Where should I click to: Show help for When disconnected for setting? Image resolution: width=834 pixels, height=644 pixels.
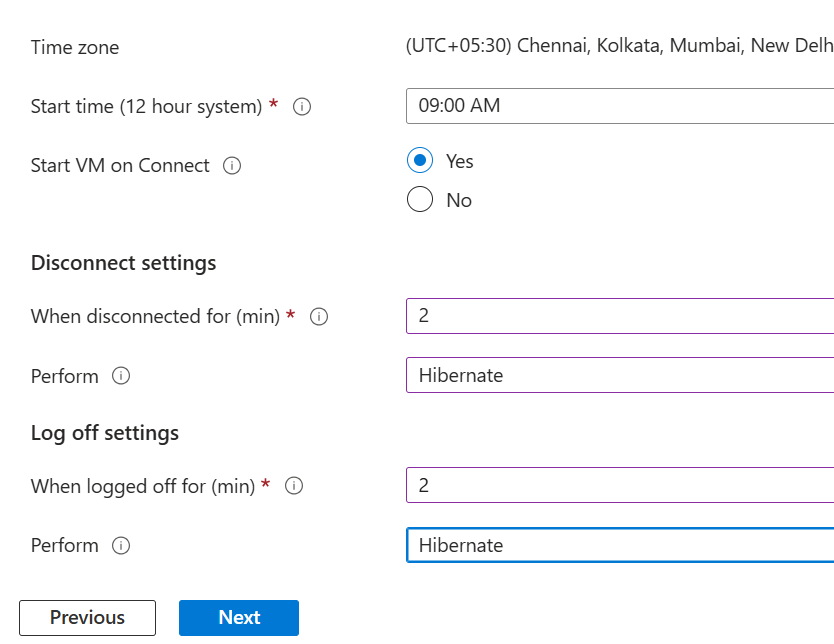coord(318,316)
